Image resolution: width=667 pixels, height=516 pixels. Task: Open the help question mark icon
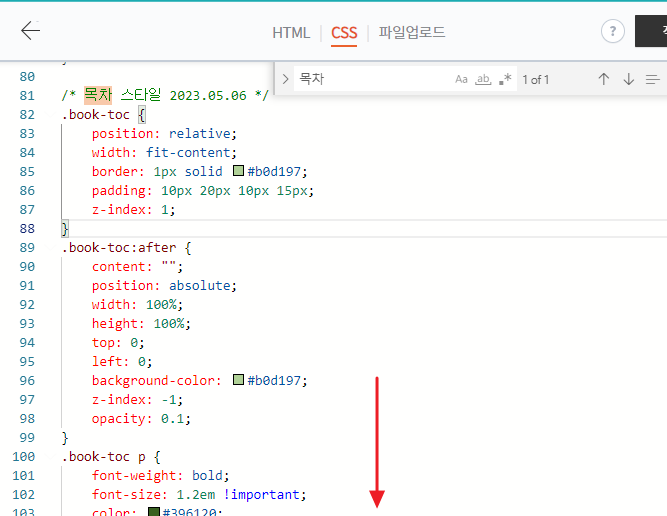(x=613, y=31)
